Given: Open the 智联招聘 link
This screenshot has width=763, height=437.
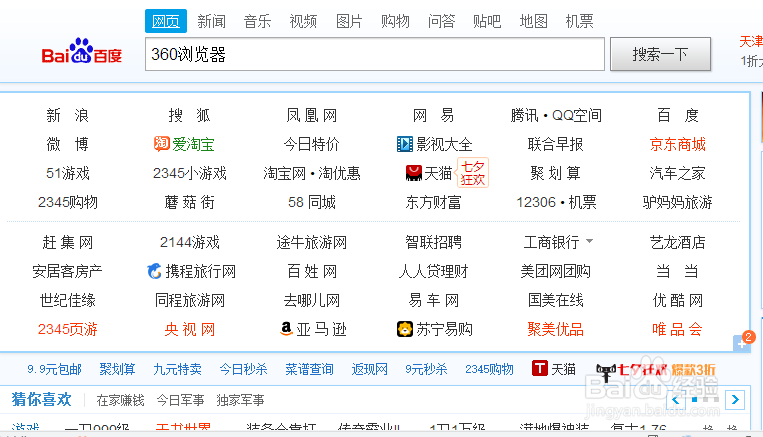Looking at the screenshot, I should pyautogui.click(x=433, y=242).
